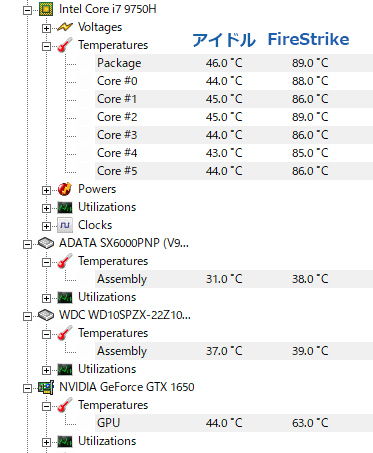Expand the Clocks node
The width and height of the screenshot is (373, 453).
point(46,226)
